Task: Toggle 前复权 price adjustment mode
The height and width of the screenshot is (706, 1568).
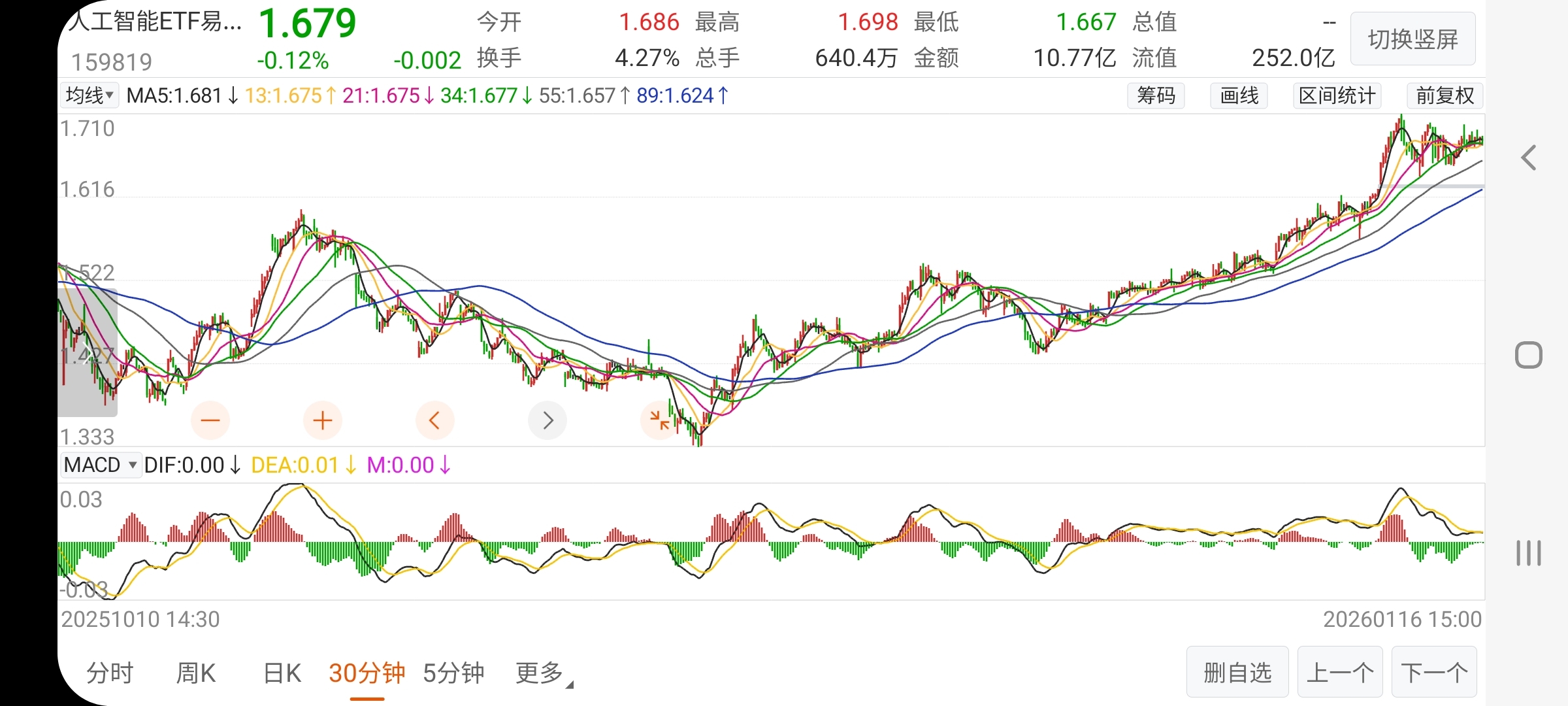Action: [1445, 96]
